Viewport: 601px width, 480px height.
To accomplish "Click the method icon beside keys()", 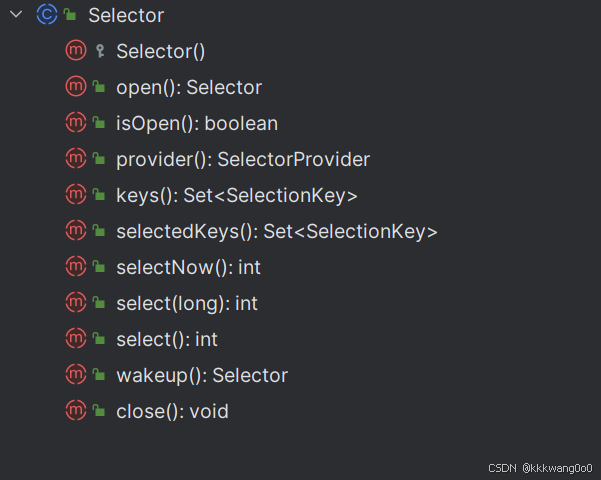I will coord(76,194).
